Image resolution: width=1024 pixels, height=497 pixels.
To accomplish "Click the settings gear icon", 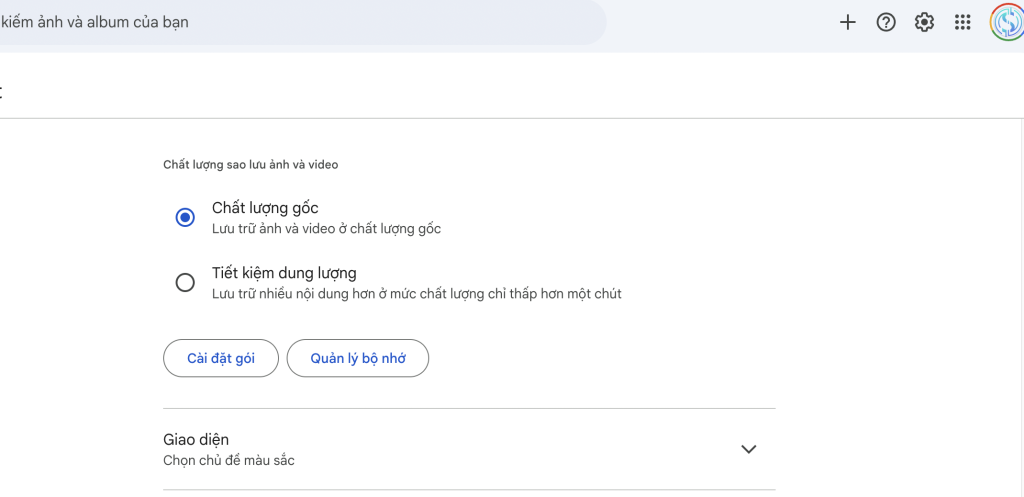I will pos(924,22).
